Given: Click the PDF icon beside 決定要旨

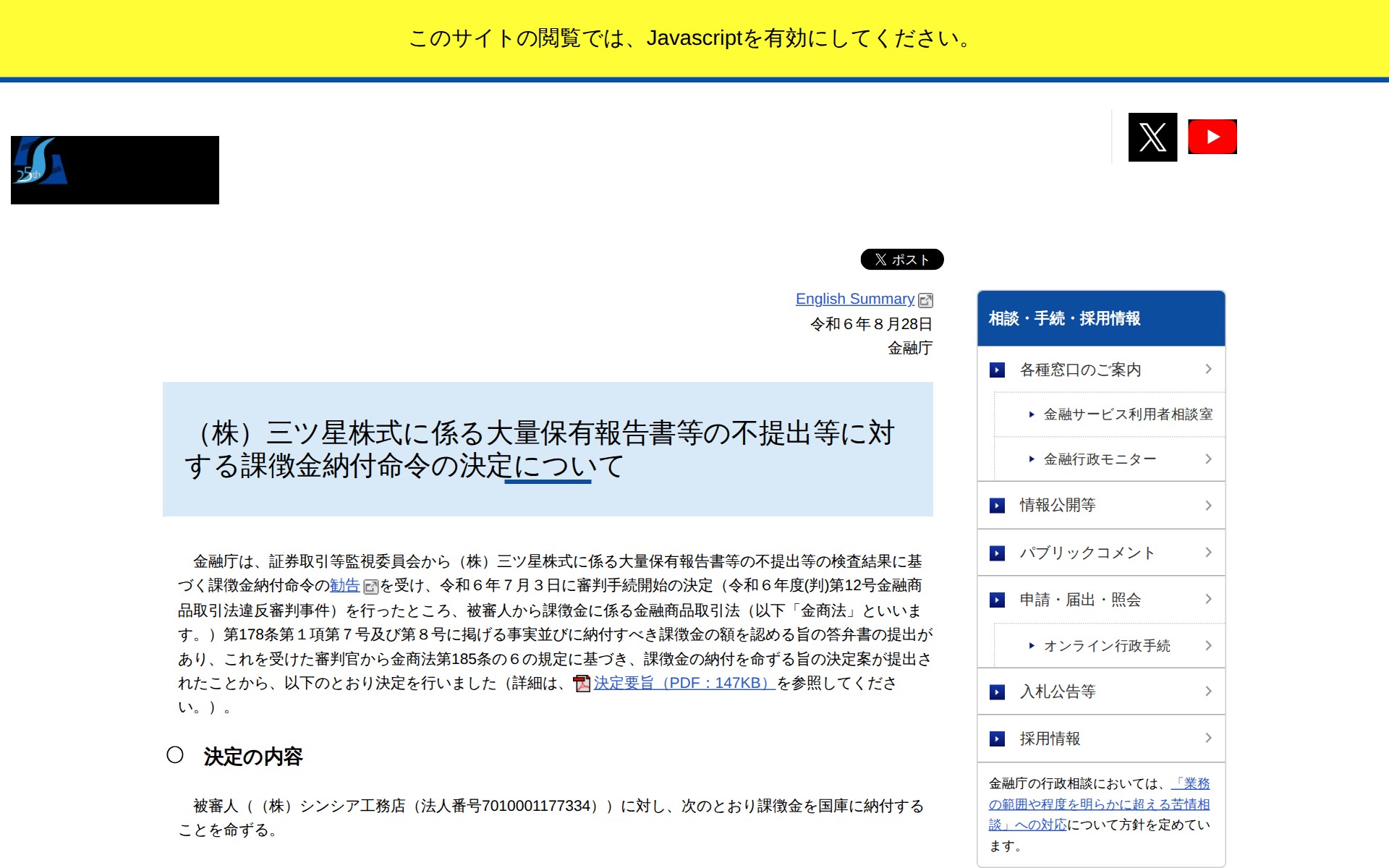Looking at the screenshot, I should tap(582, 684).
